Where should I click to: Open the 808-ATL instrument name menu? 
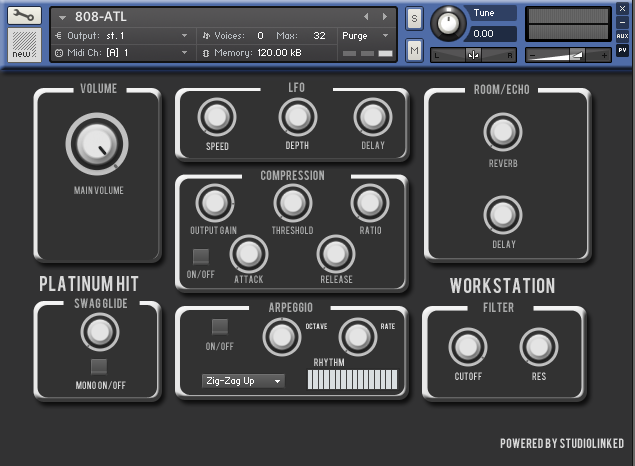[x=100, y=17]
